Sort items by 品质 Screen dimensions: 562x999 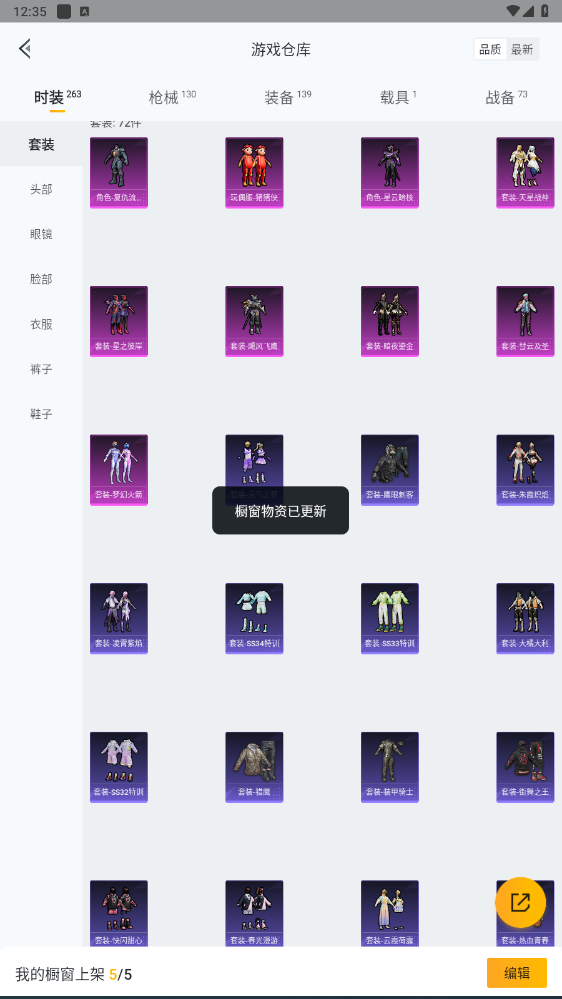490,49
